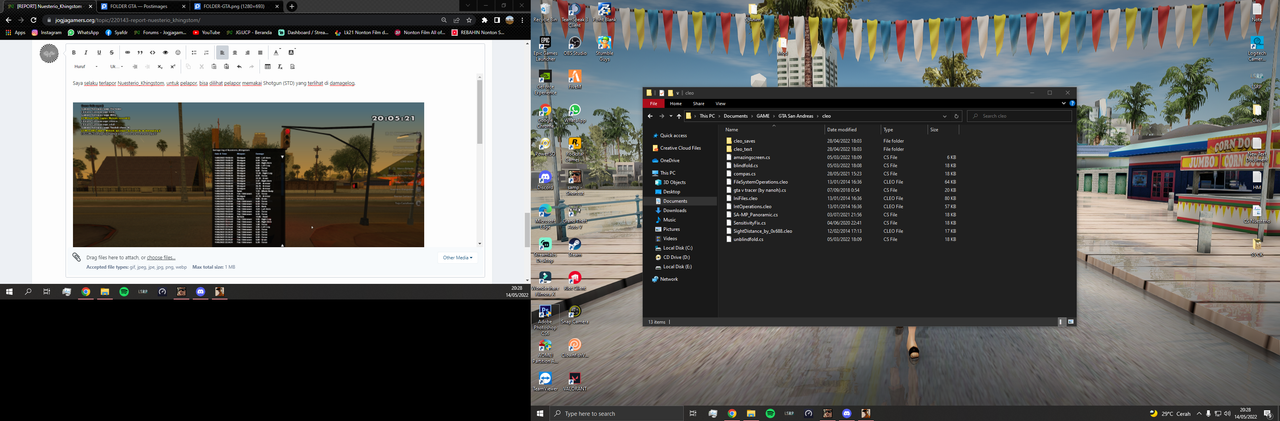Toggle bold formatting in forum editor
The height and width of the screenshot is (421, 1280).
74,53
